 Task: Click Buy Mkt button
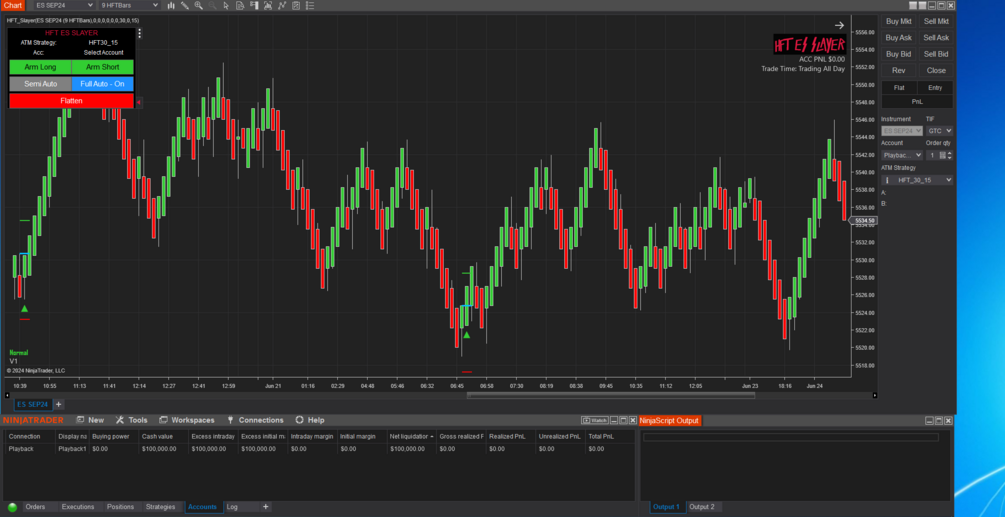[x=899, y=21]
